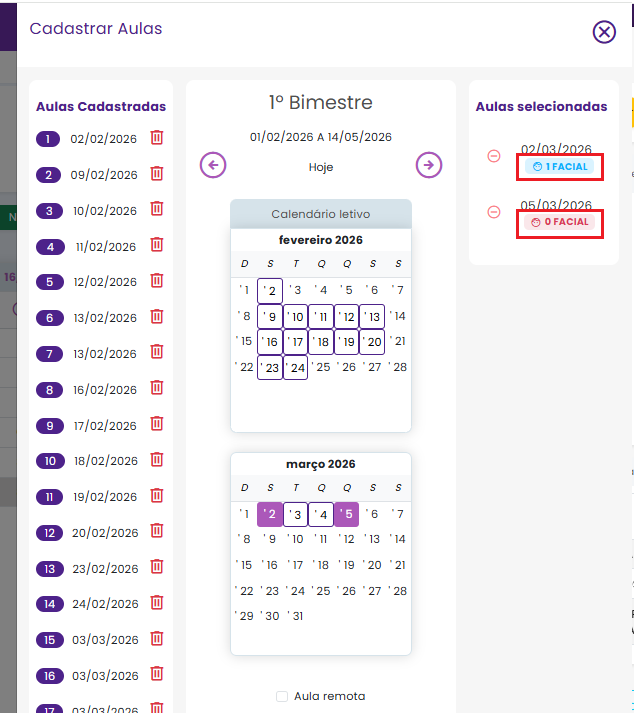Click the Calendário letivo header

pyautogui.click(x=321, y=214)
